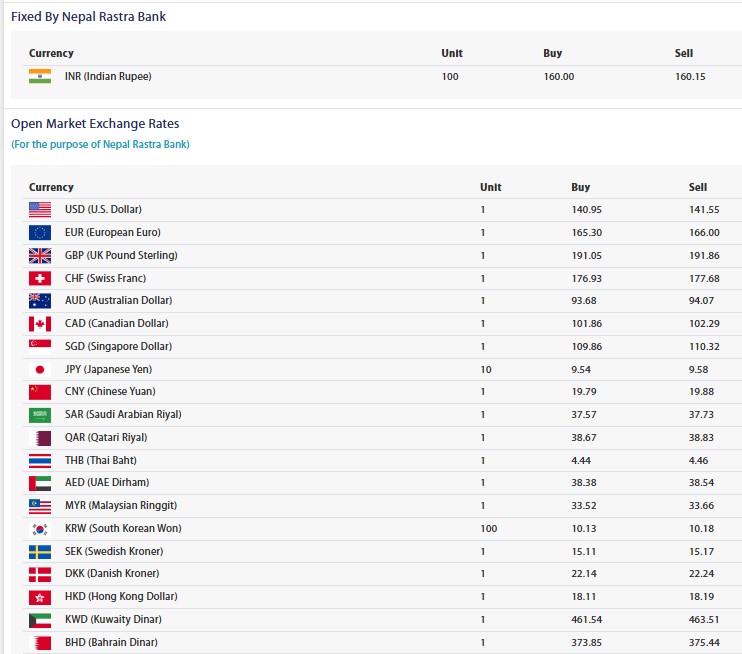Click the Fixed By Nepal Rastra Bank heading
The height and width of the screenshot is (654, 742).
[x=88, y=17]
